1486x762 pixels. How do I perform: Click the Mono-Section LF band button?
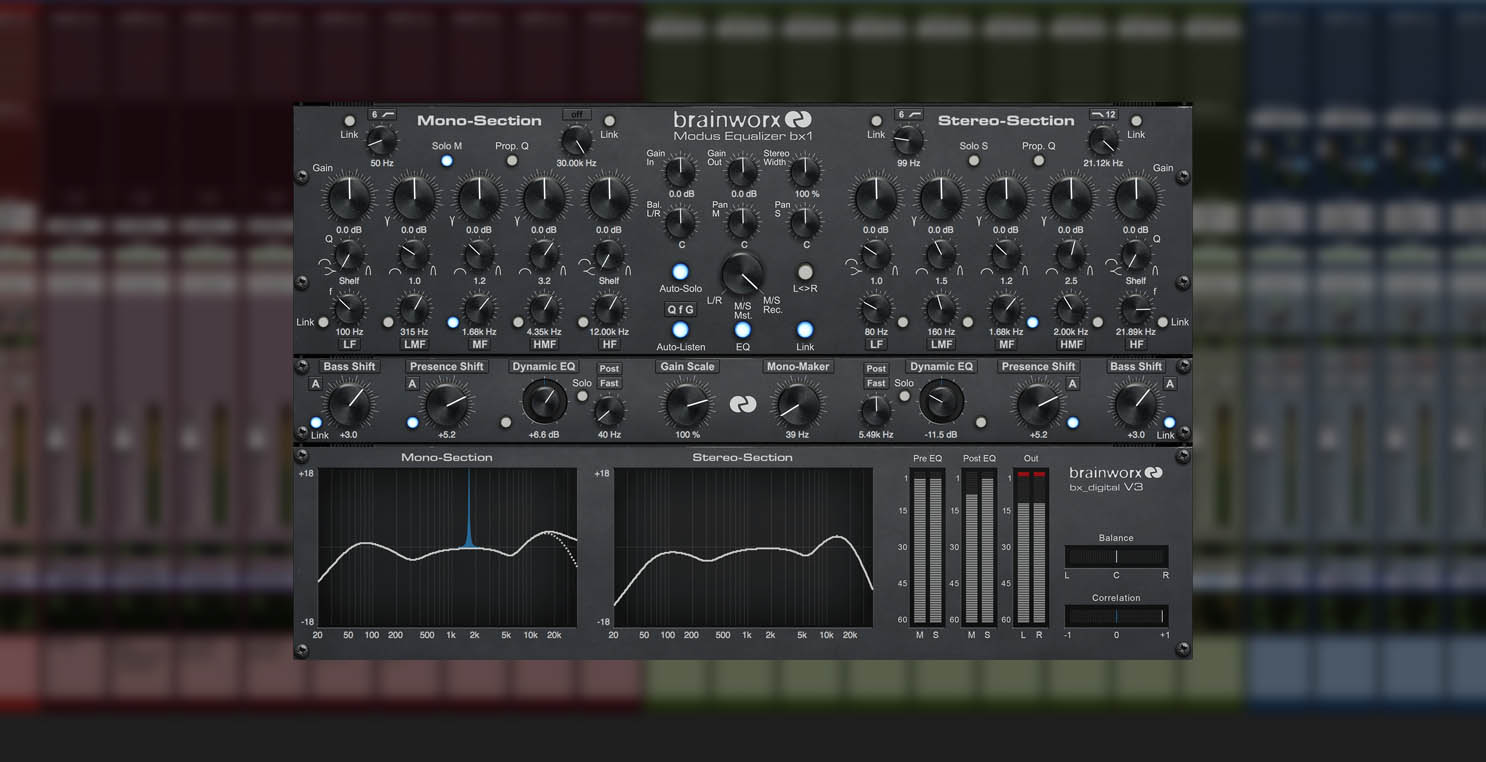tap(349, 344)
